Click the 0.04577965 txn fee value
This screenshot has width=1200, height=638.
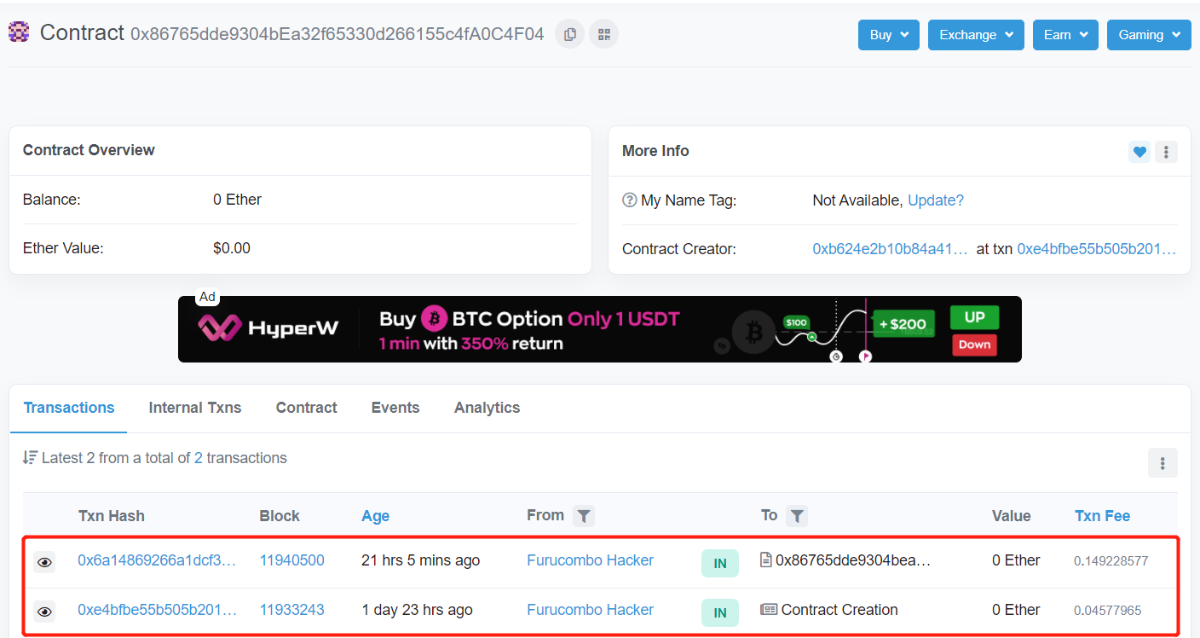[x=1108, y=610]
